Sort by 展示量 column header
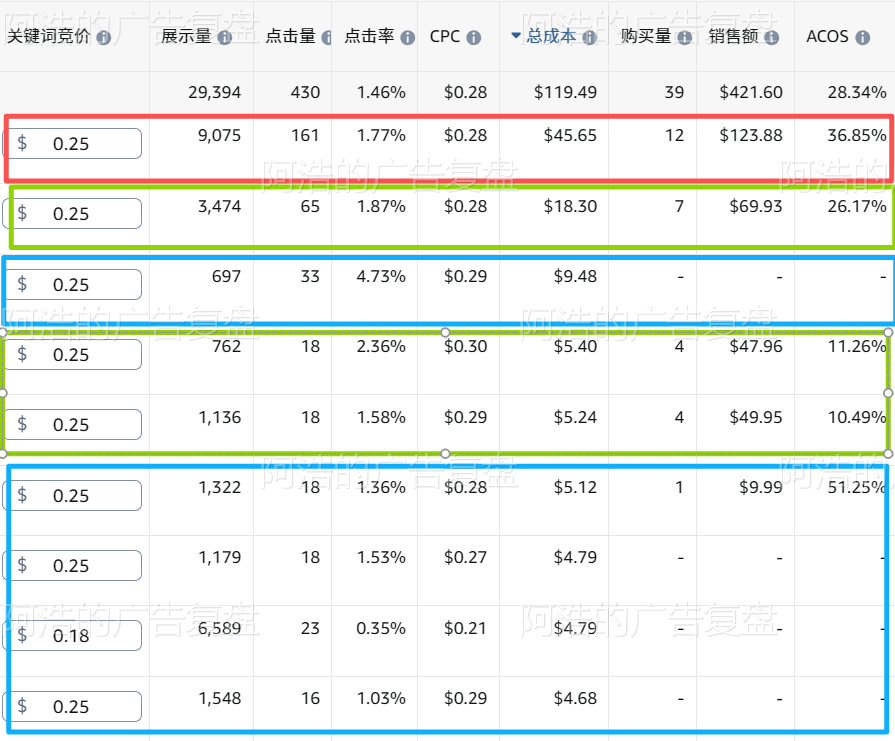The height and width of the screenshot is (741, 895). 186,36
